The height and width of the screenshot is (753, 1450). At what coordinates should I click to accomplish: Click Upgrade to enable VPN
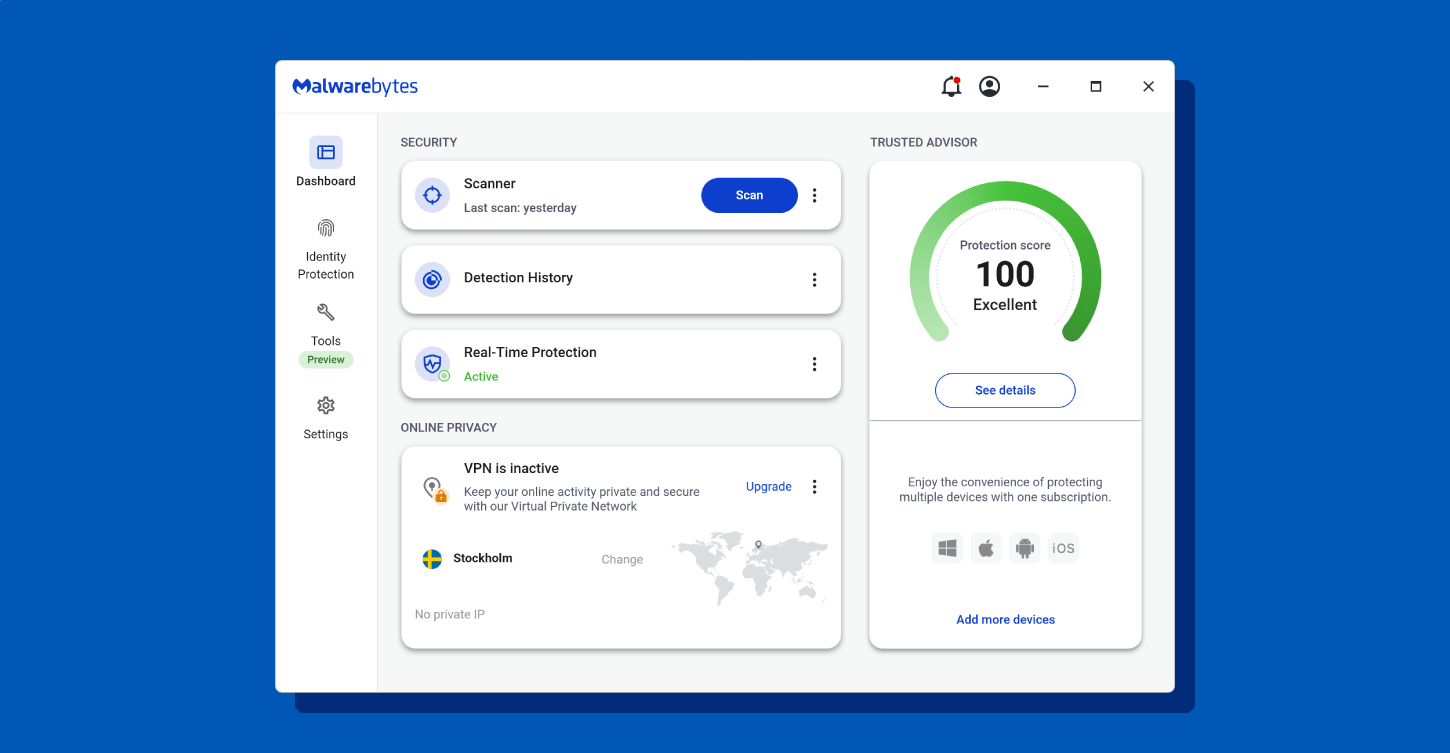click(768, 486)
